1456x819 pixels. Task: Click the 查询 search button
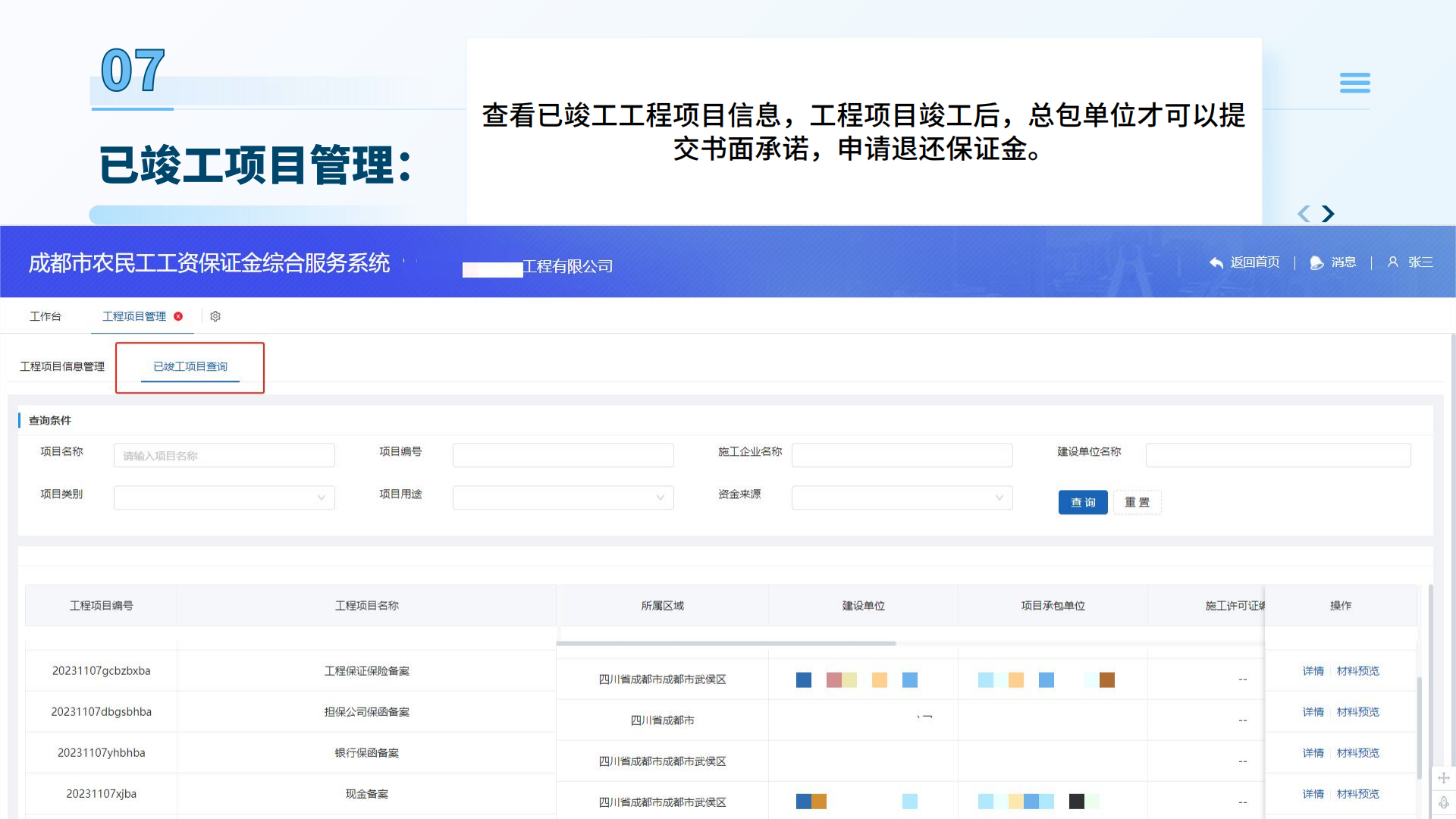pos(1083,502)
